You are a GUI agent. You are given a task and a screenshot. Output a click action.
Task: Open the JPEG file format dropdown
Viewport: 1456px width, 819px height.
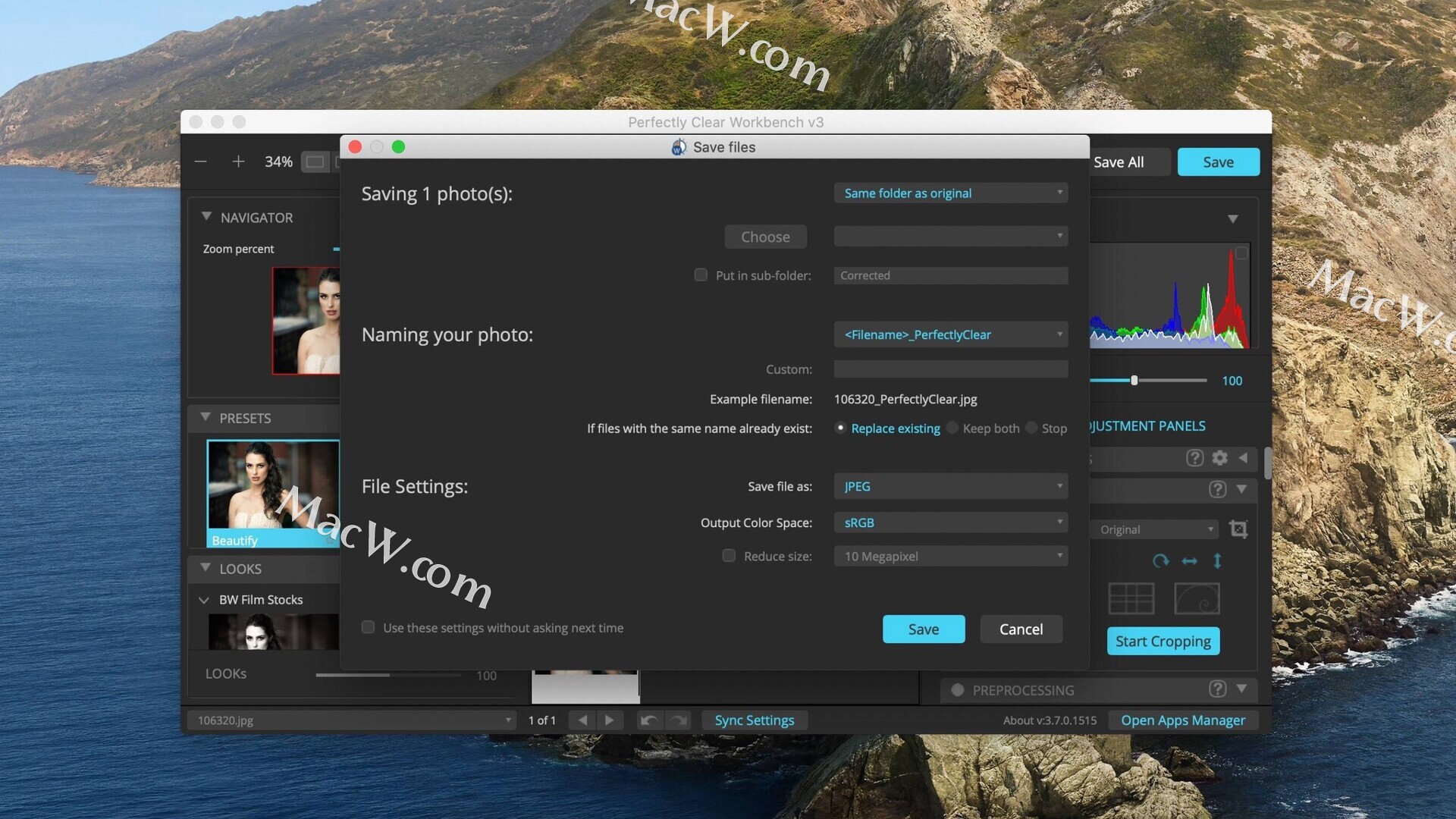coord(951,486)
